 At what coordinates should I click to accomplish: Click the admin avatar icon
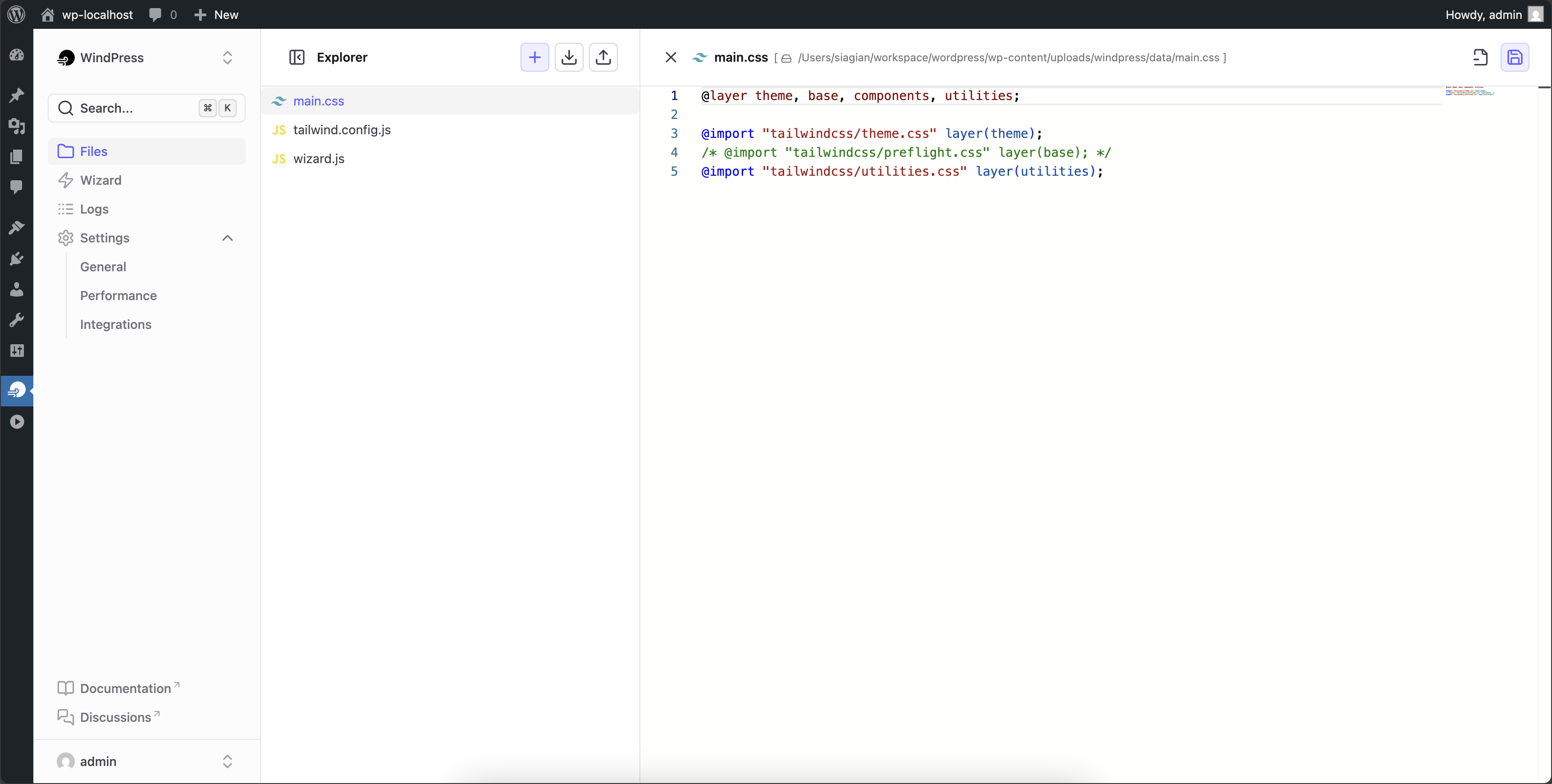pos(66,762)
